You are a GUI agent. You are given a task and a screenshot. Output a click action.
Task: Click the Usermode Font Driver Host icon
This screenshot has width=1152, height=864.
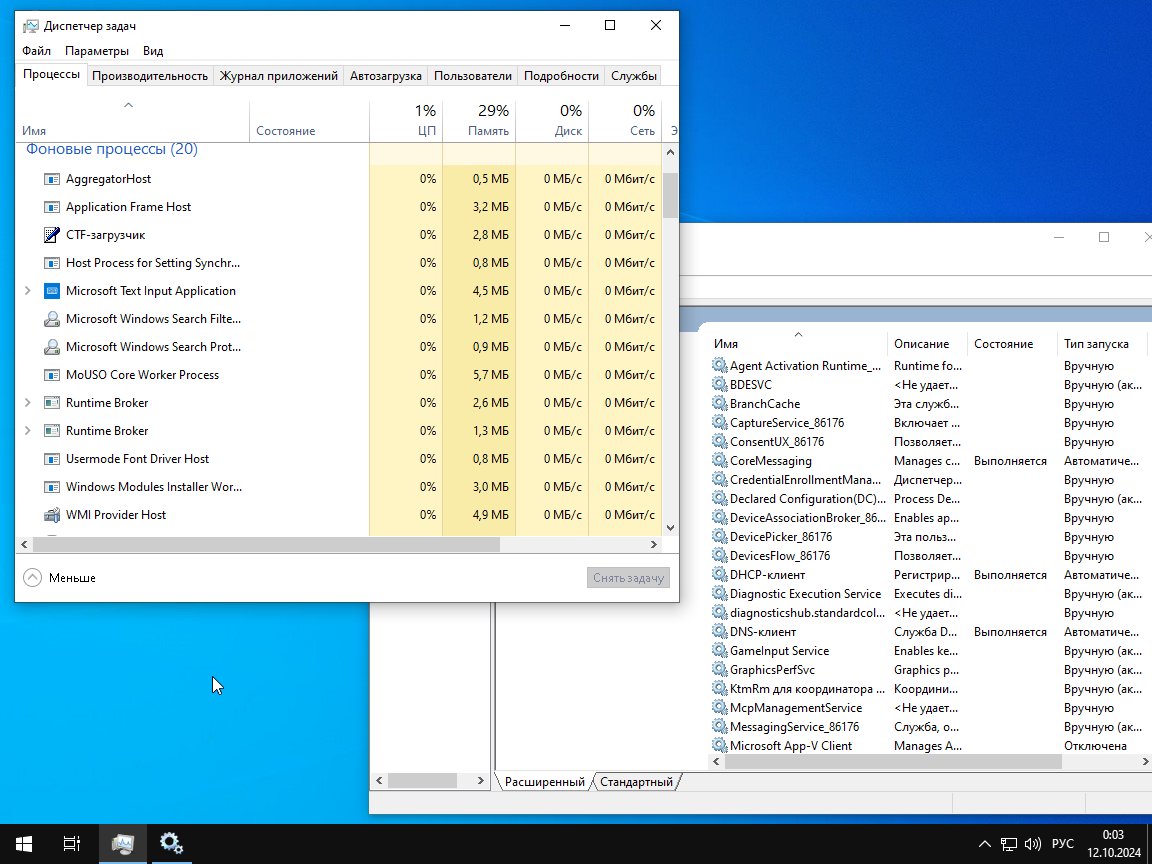click(x=51, y=459)
